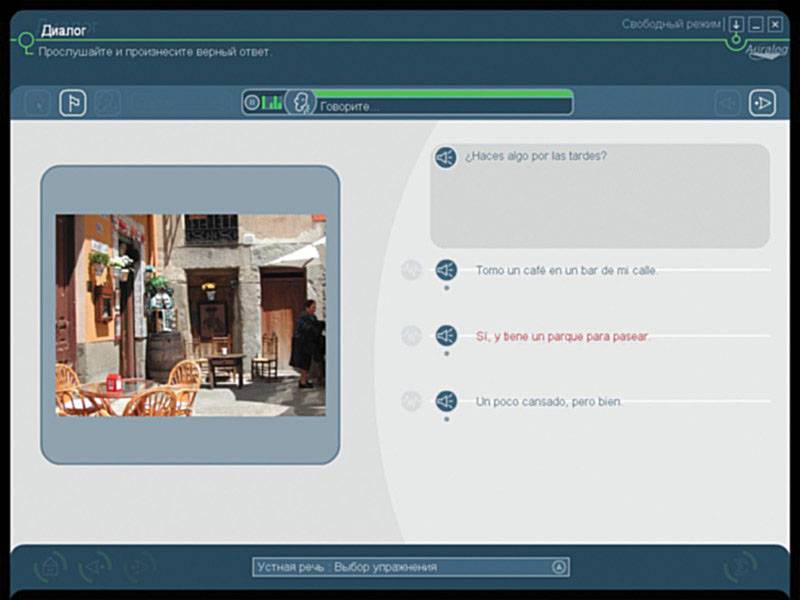Click waveform icon beside "Sí, y tiene un parque" answer

(x=411, y=335)
